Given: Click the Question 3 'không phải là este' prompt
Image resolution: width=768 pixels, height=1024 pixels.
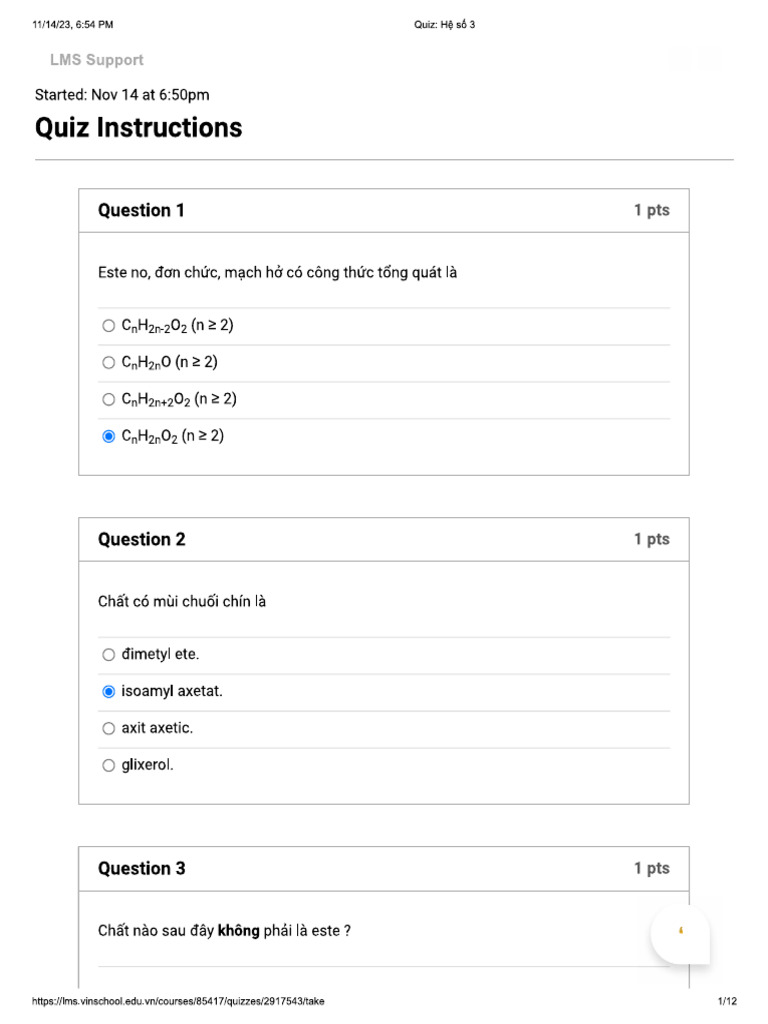Looking at the screenshot, I should pos(224,930).
